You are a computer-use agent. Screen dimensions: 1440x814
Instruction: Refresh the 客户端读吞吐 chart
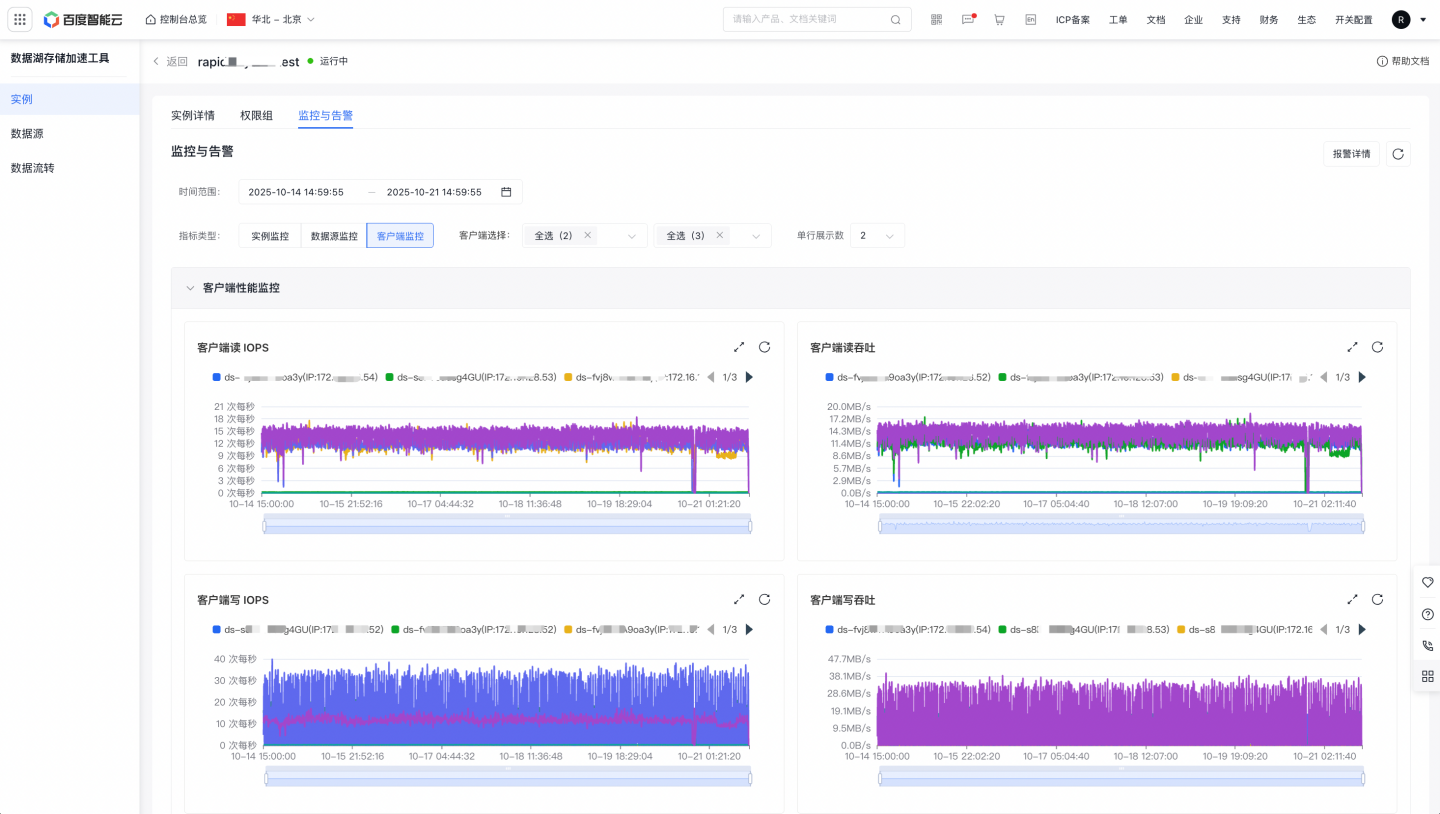tap(1377, 347)
